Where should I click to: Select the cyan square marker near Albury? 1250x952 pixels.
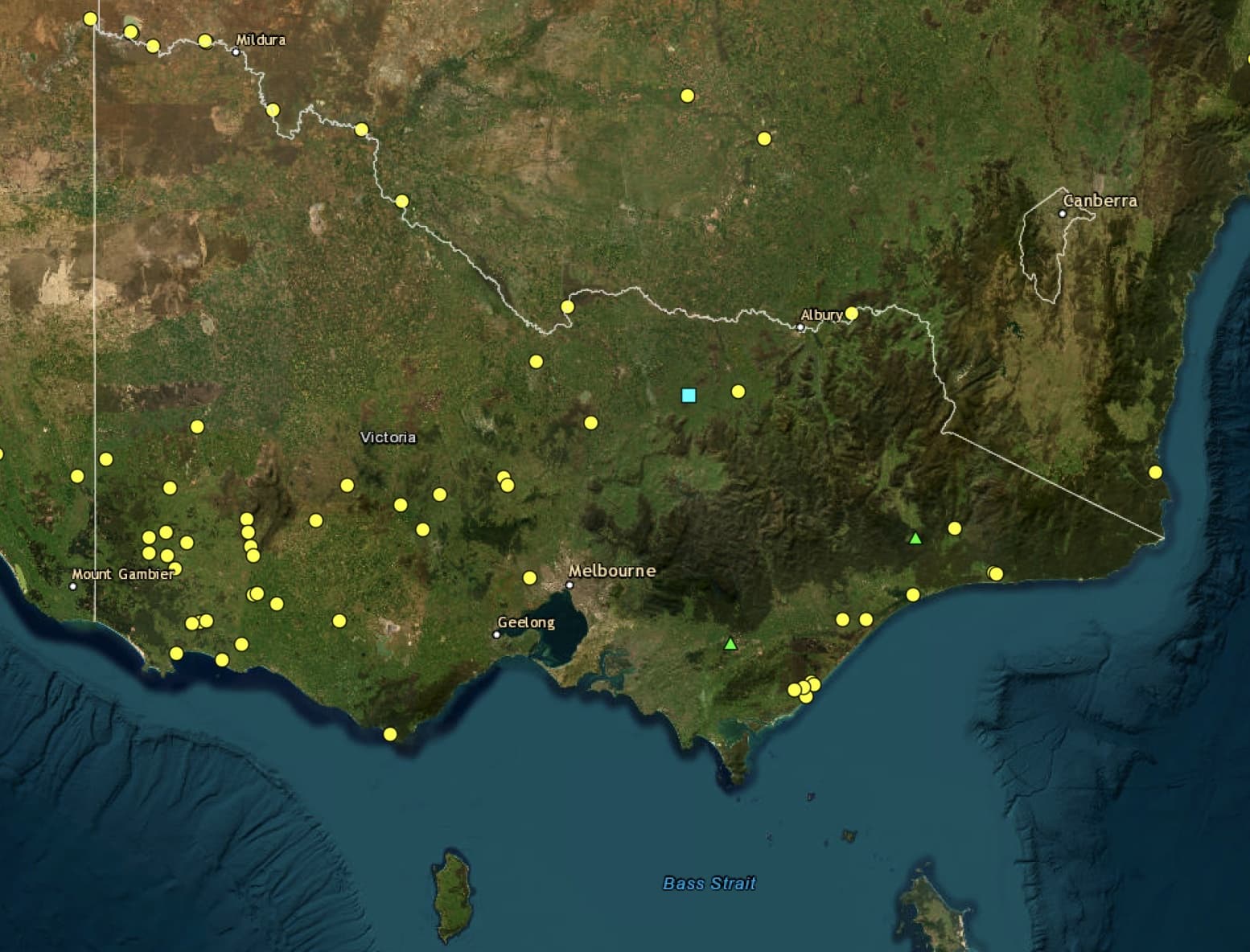click(x=688, y=395)
